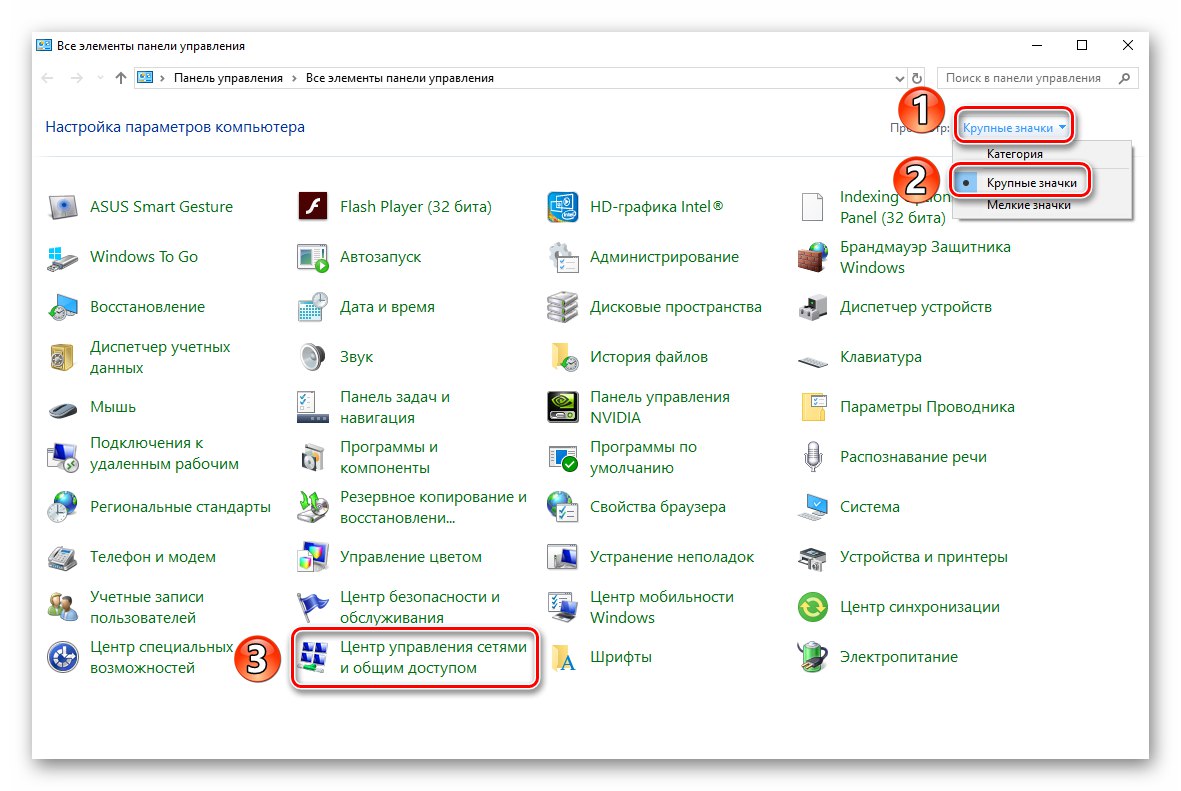Click the Windows To Go icon

(63, 257)
